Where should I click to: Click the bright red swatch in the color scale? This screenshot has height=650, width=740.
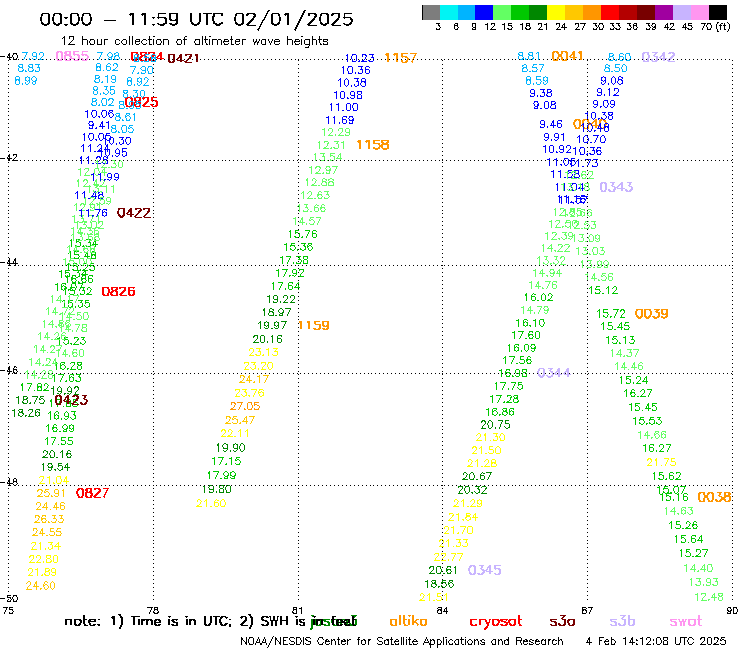tap(609, 12)
